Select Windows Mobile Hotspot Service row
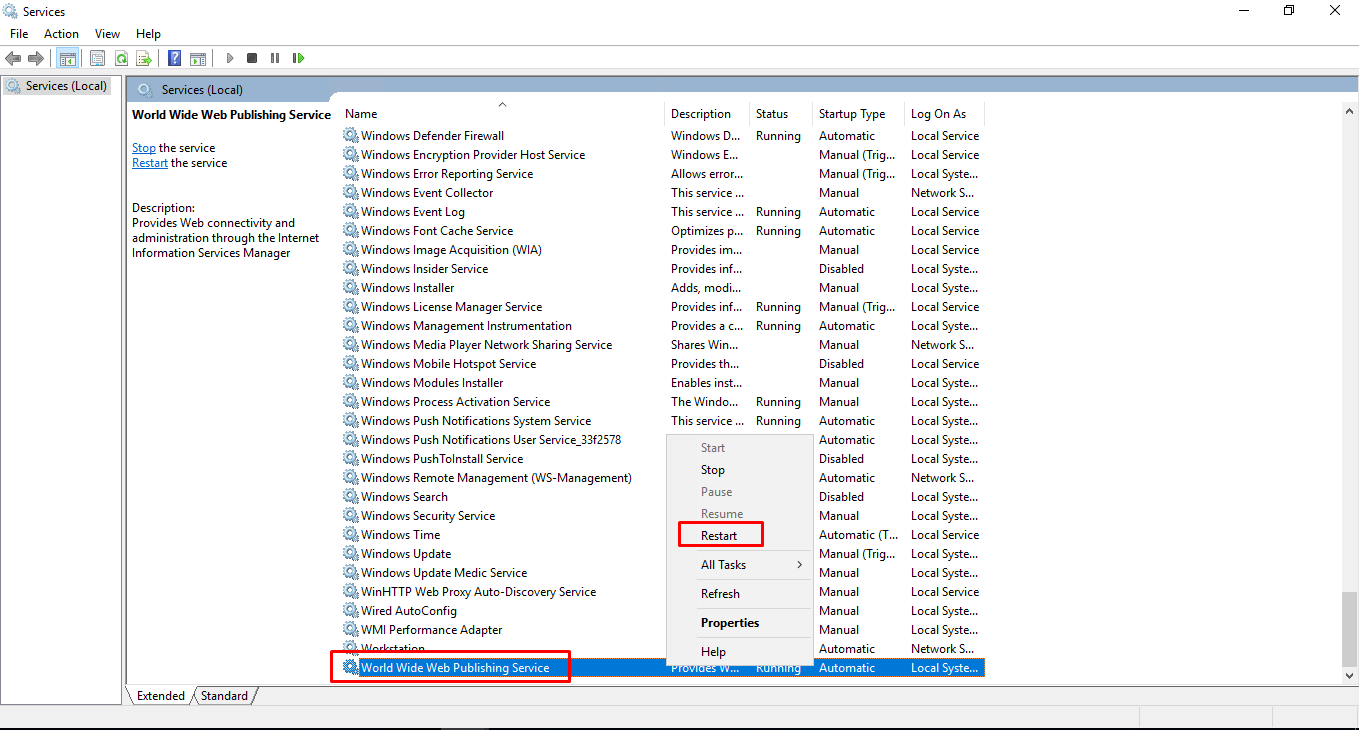 (662, 364)
